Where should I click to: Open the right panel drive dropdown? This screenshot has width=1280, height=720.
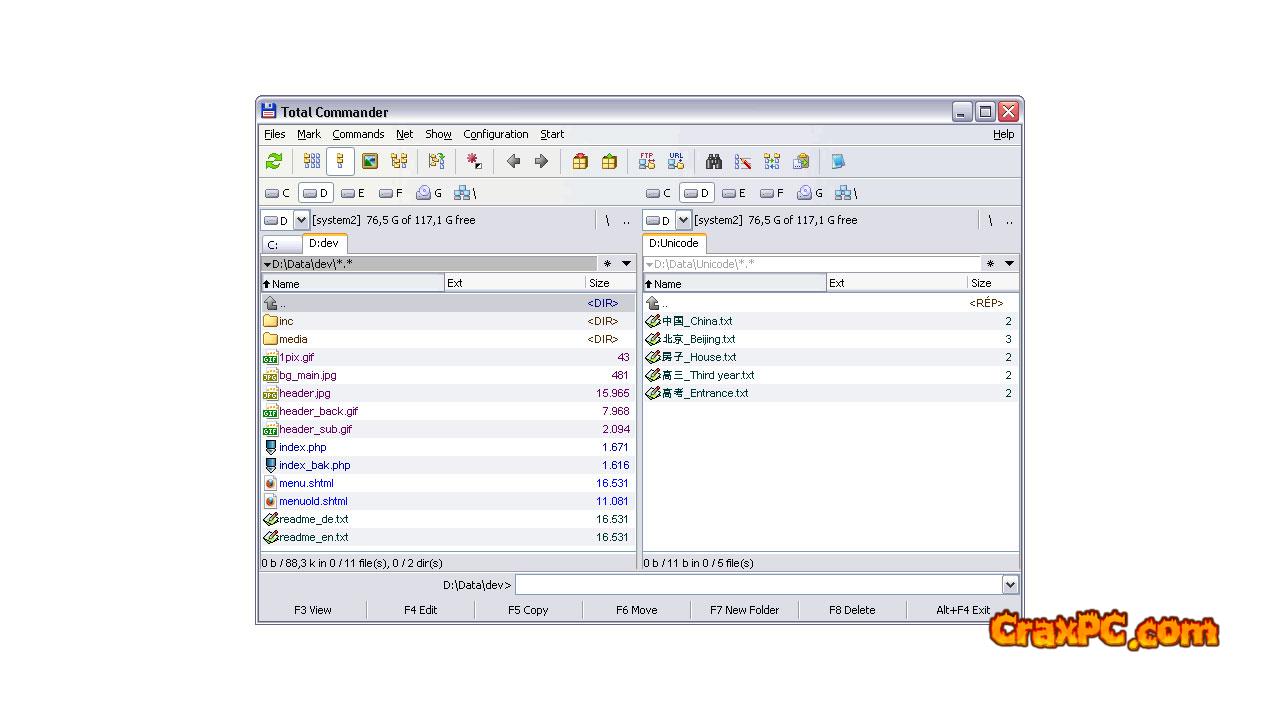(683, 220)
